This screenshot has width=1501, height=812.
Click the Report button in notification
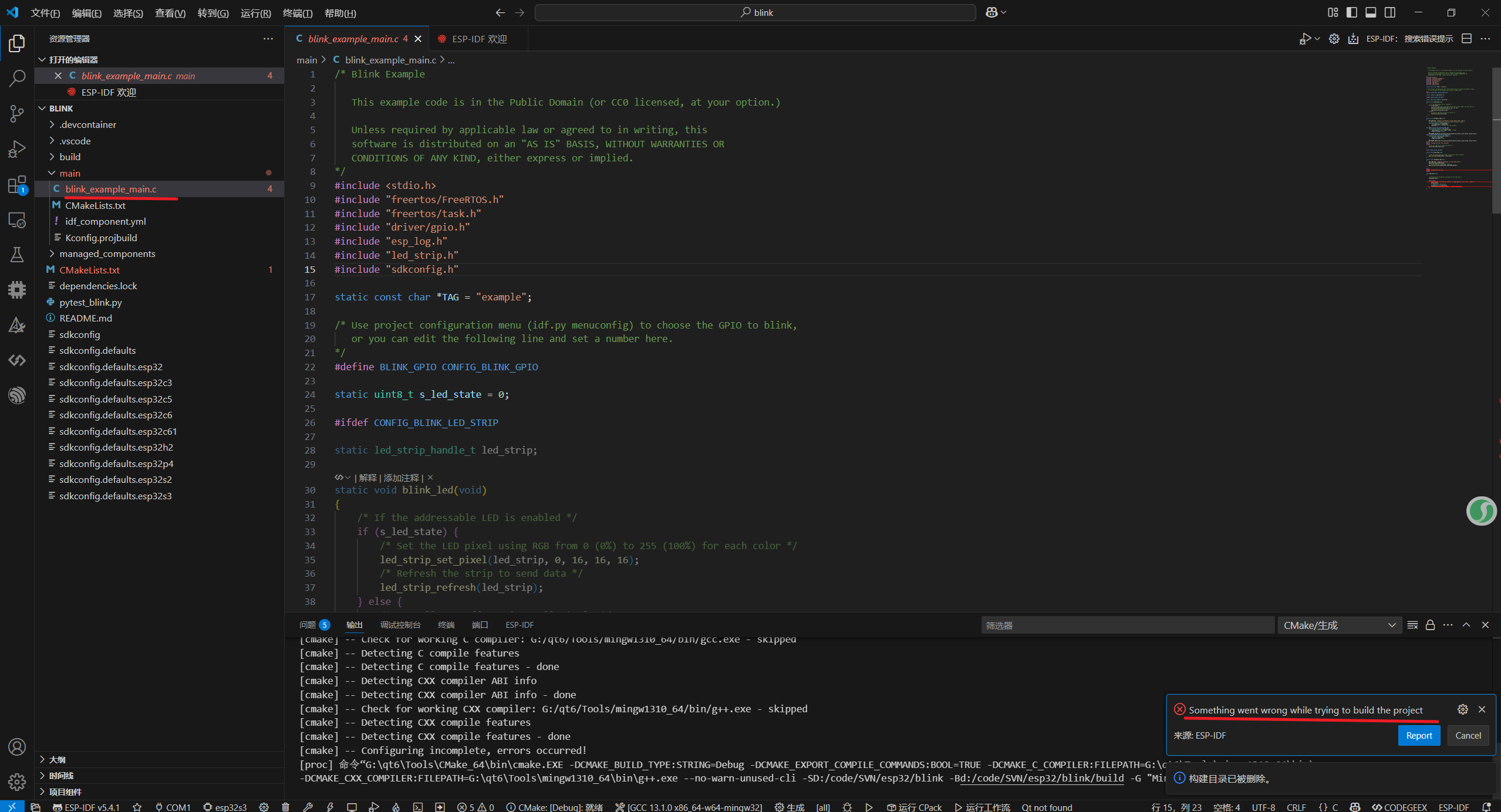(x=1418, y=735)
